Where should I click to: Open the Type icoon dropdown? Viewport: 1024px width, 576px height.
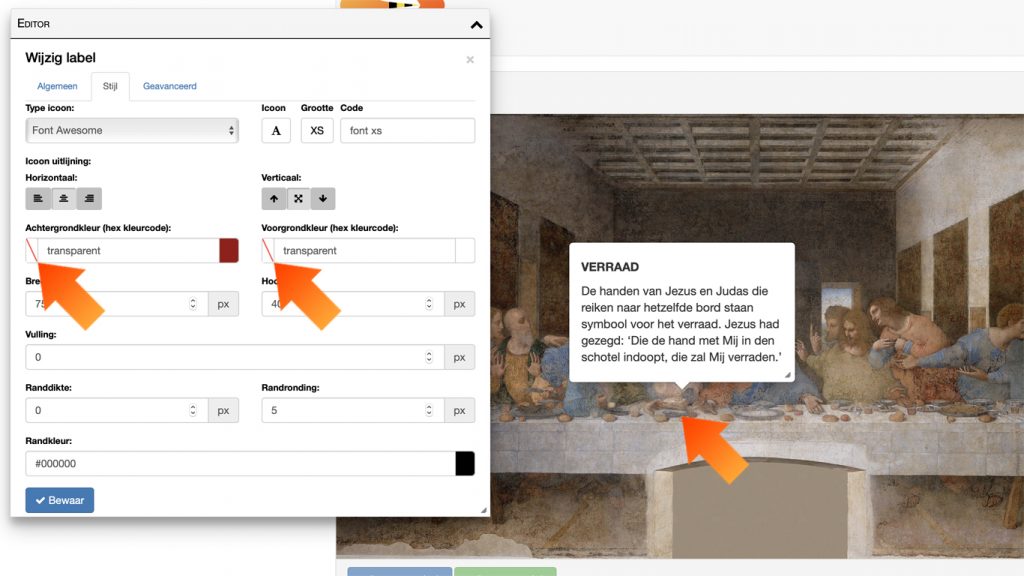point(132,131)
